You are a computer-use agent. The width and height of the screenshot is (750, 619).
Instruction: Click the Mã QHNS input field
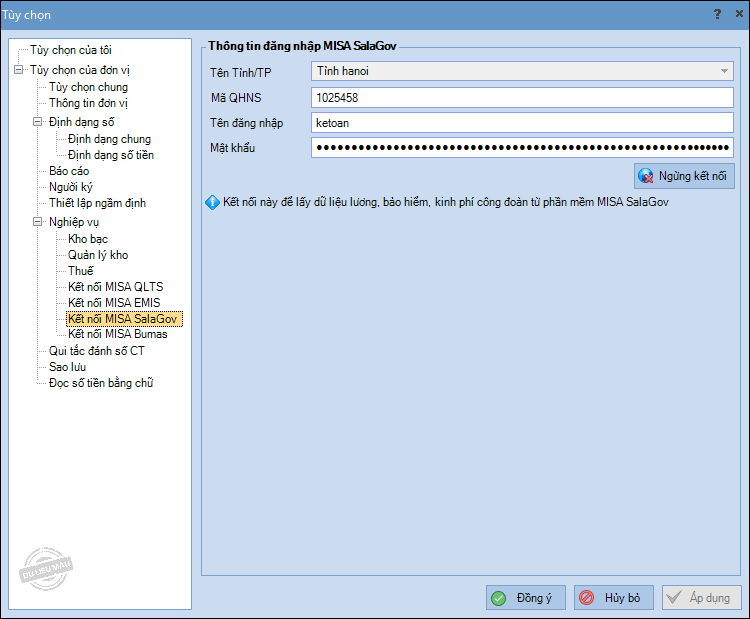point(522,98)
